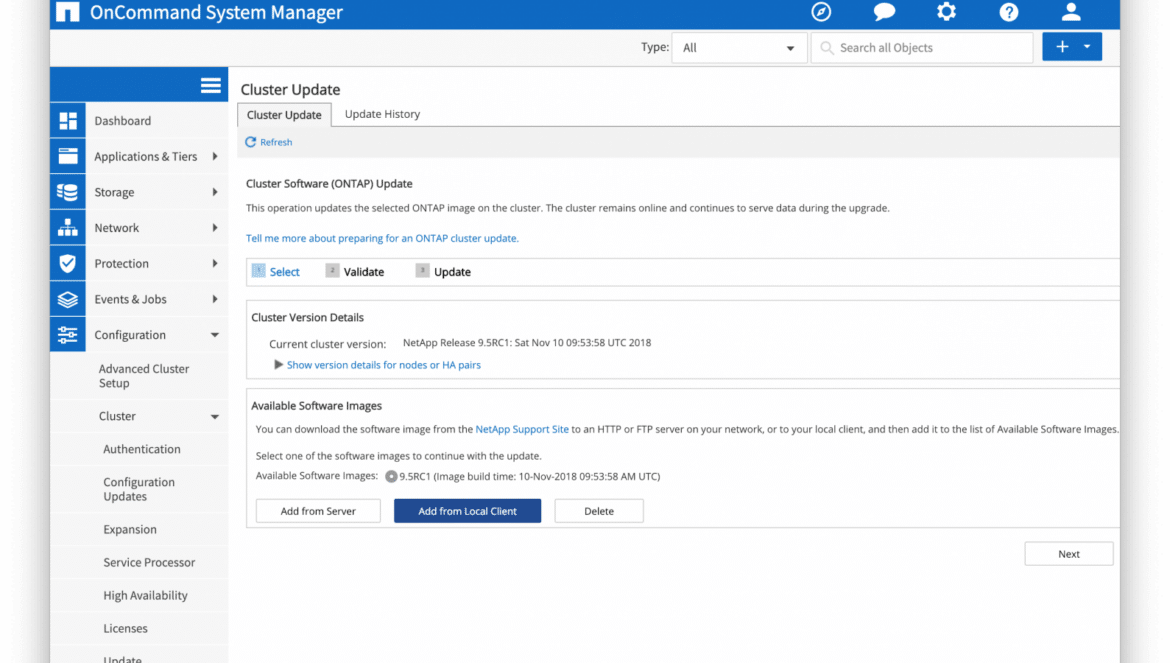Viewport: 1170px width, 663px height.
Task: Open the user account icon
Action: click(1071, 12)
